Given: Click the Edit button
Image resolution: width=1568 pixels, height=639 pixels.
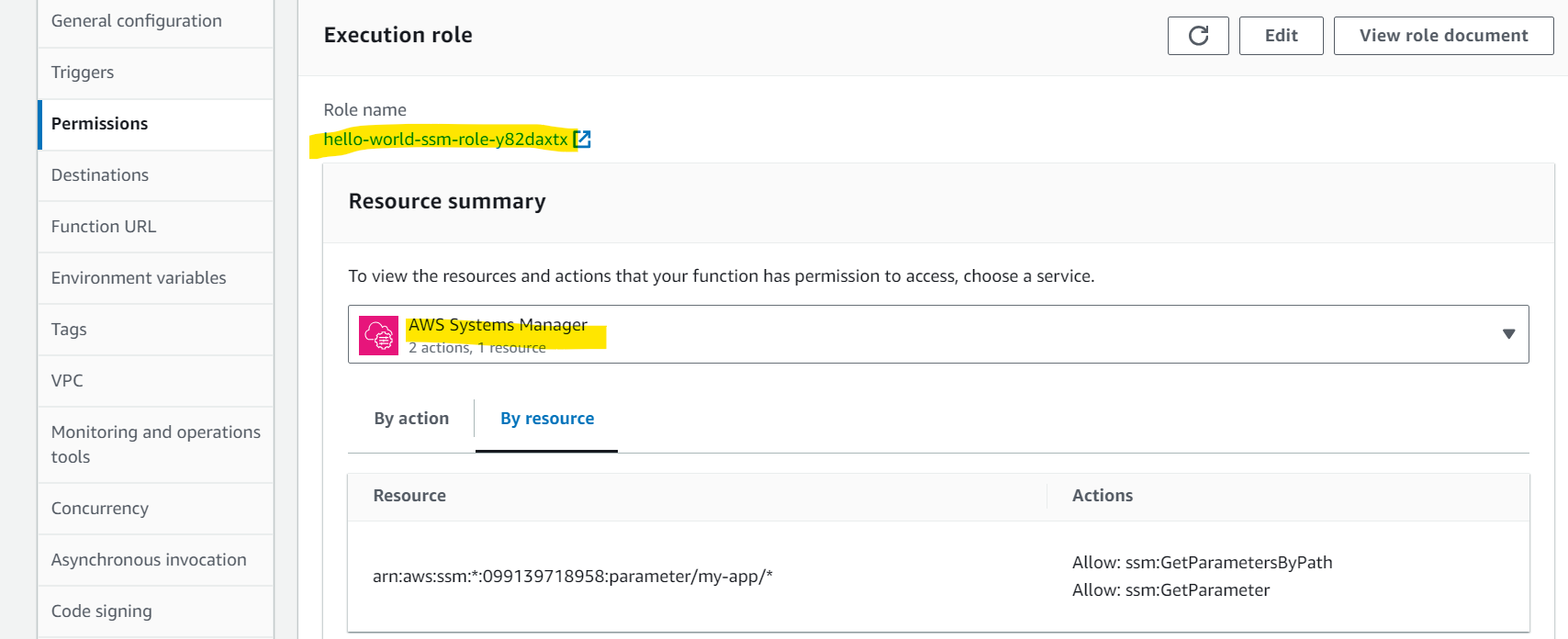Looking at the screenshot, I should coord(1281,36).
